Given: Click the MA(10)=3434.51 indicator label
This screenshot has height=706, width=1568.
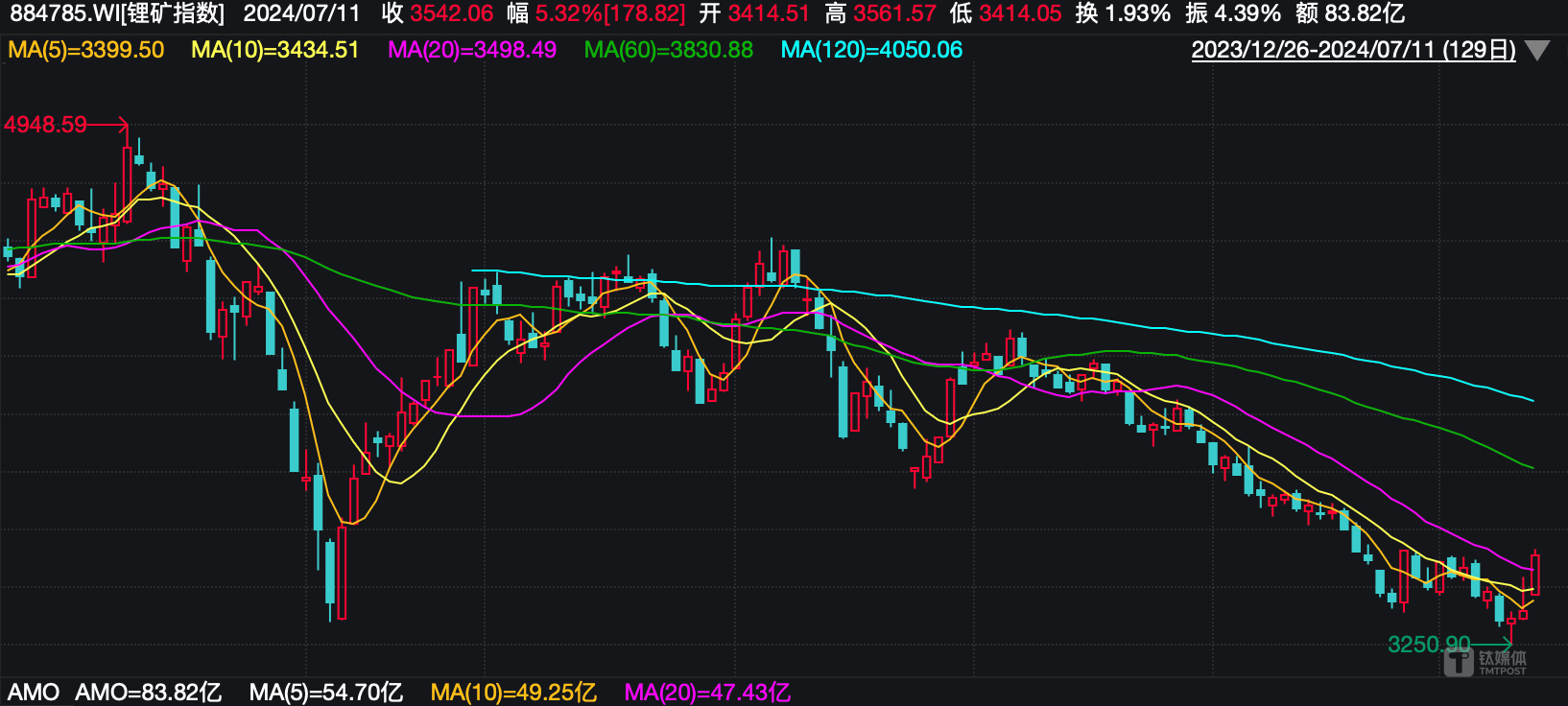Looking at the screenshot, I should (x=275, y=50).
